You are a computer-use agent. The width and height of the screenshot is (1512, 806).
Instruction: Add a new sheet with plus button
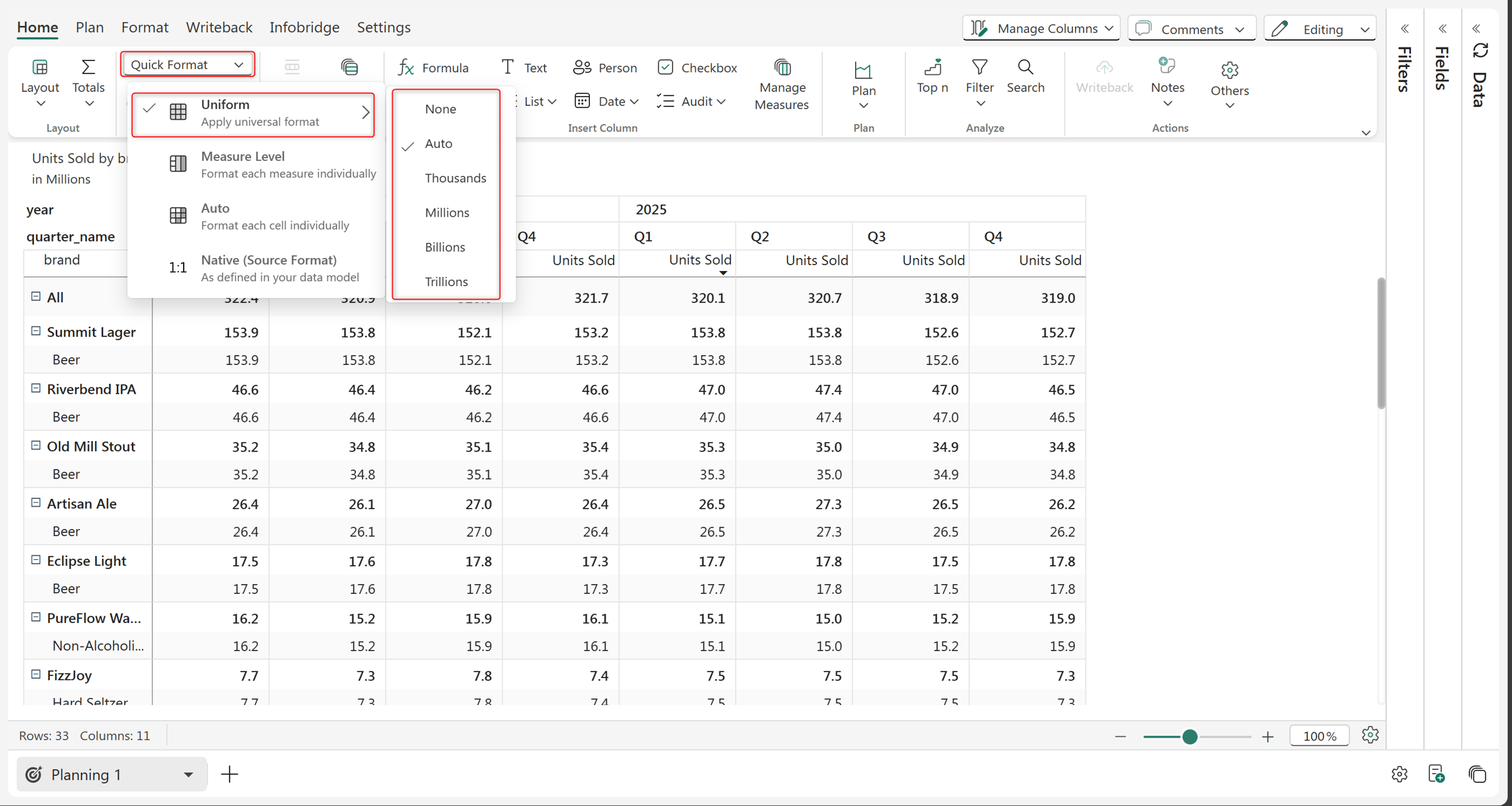[x=229, y=774]
